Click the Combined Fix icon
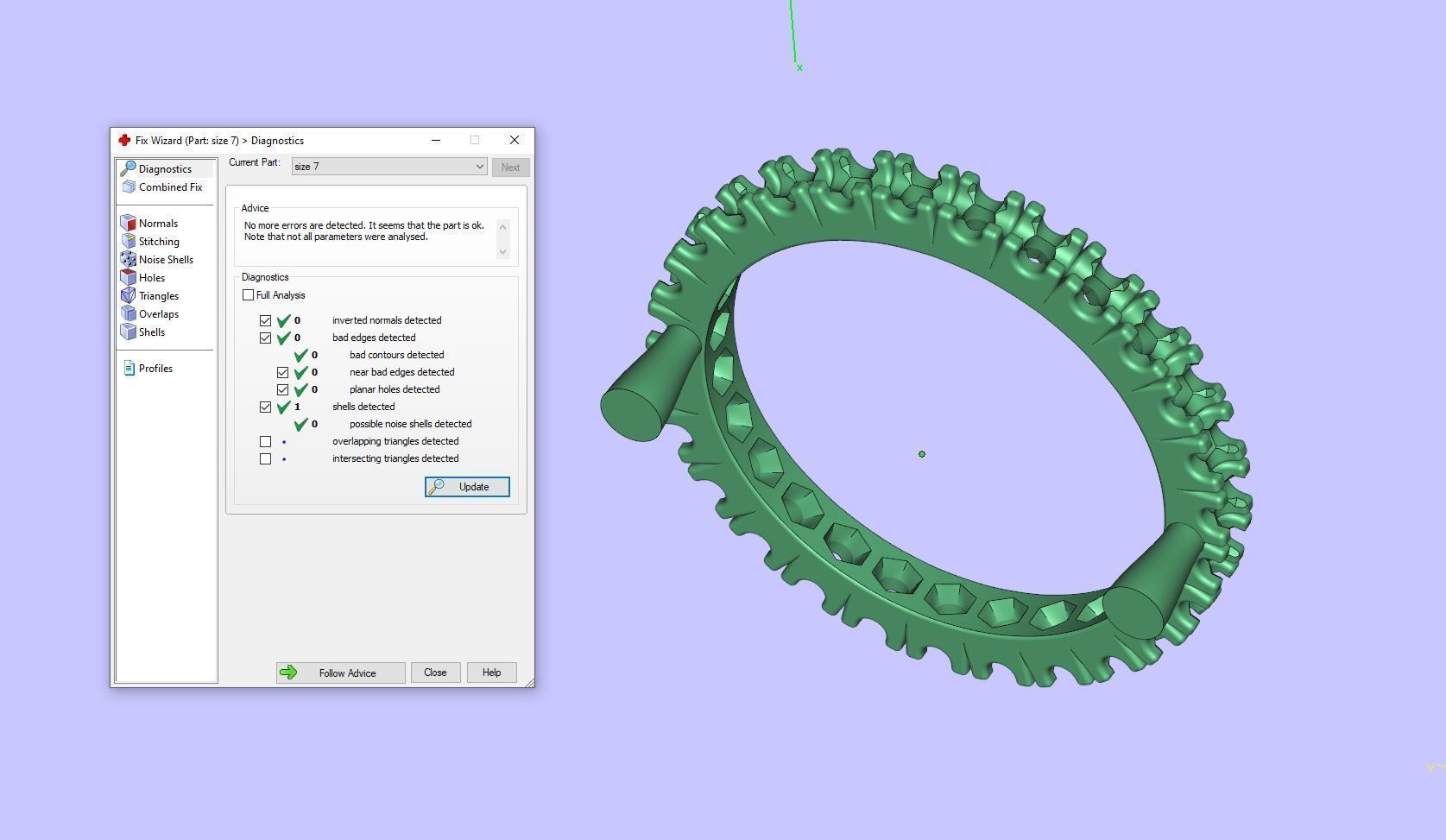 pos(129,186)
